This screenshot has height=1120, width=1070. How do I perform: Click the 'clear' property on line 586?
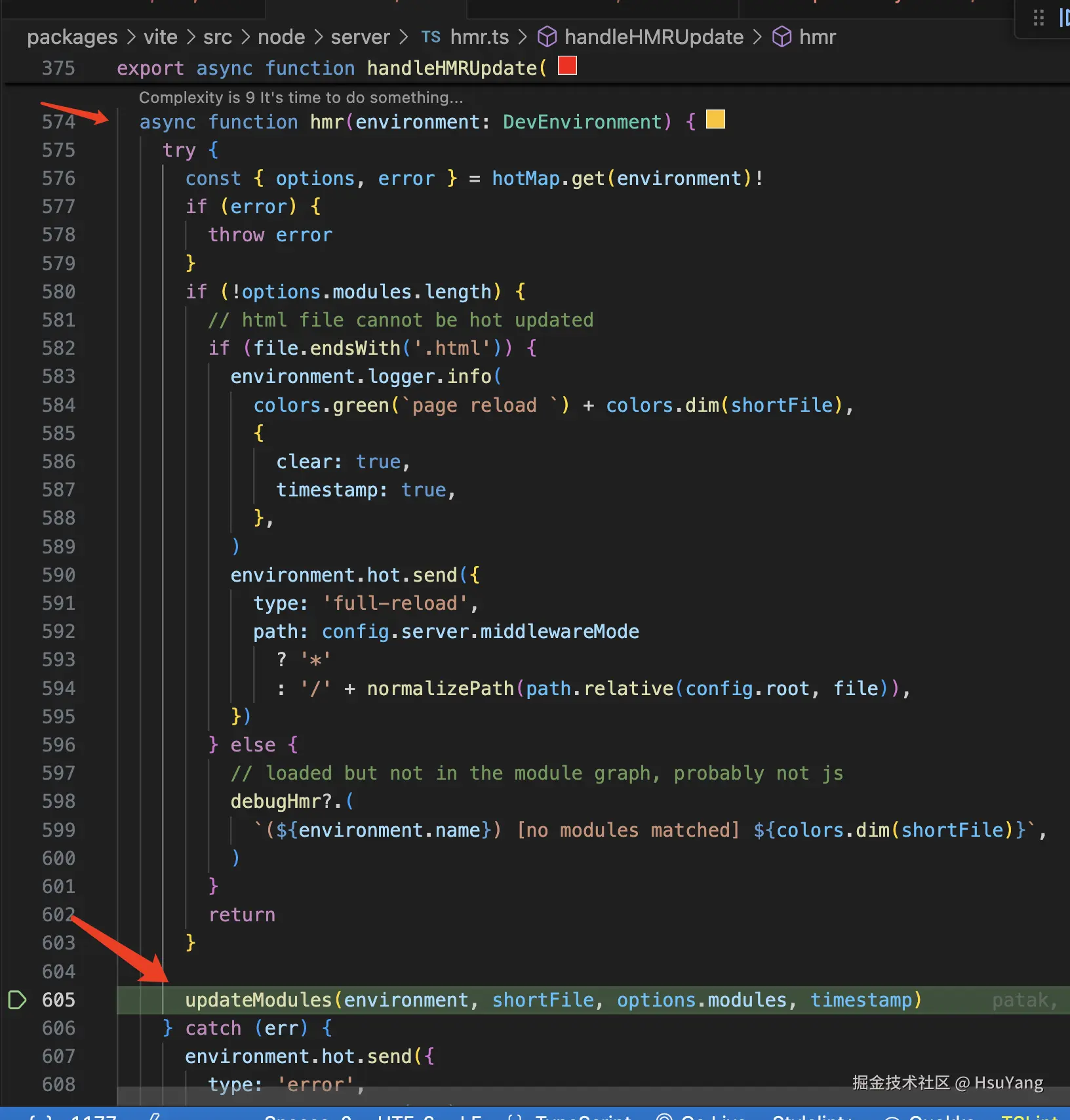304,462
